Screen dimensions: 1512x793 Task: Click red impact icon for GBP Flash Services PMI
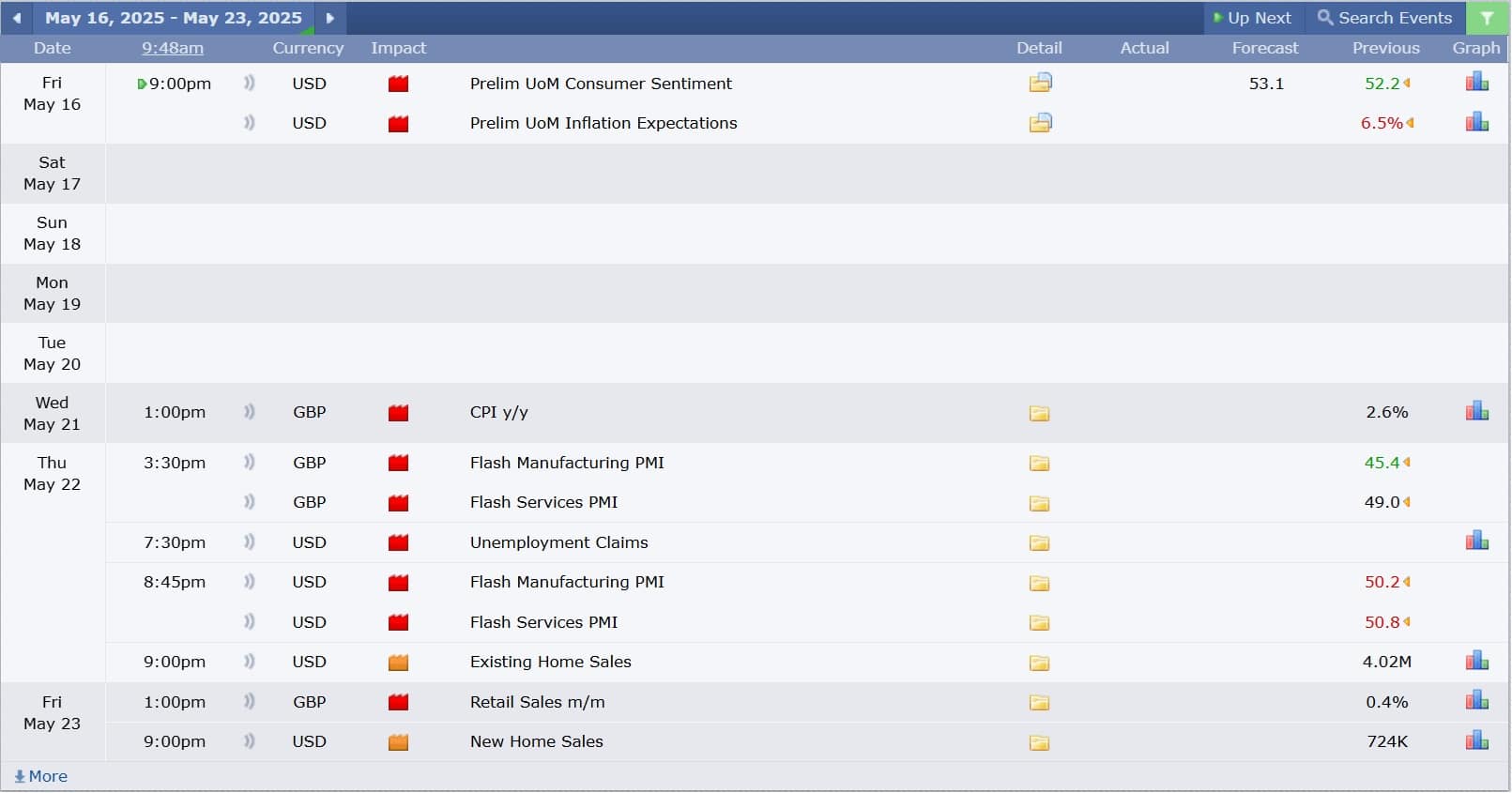[399, 503]
